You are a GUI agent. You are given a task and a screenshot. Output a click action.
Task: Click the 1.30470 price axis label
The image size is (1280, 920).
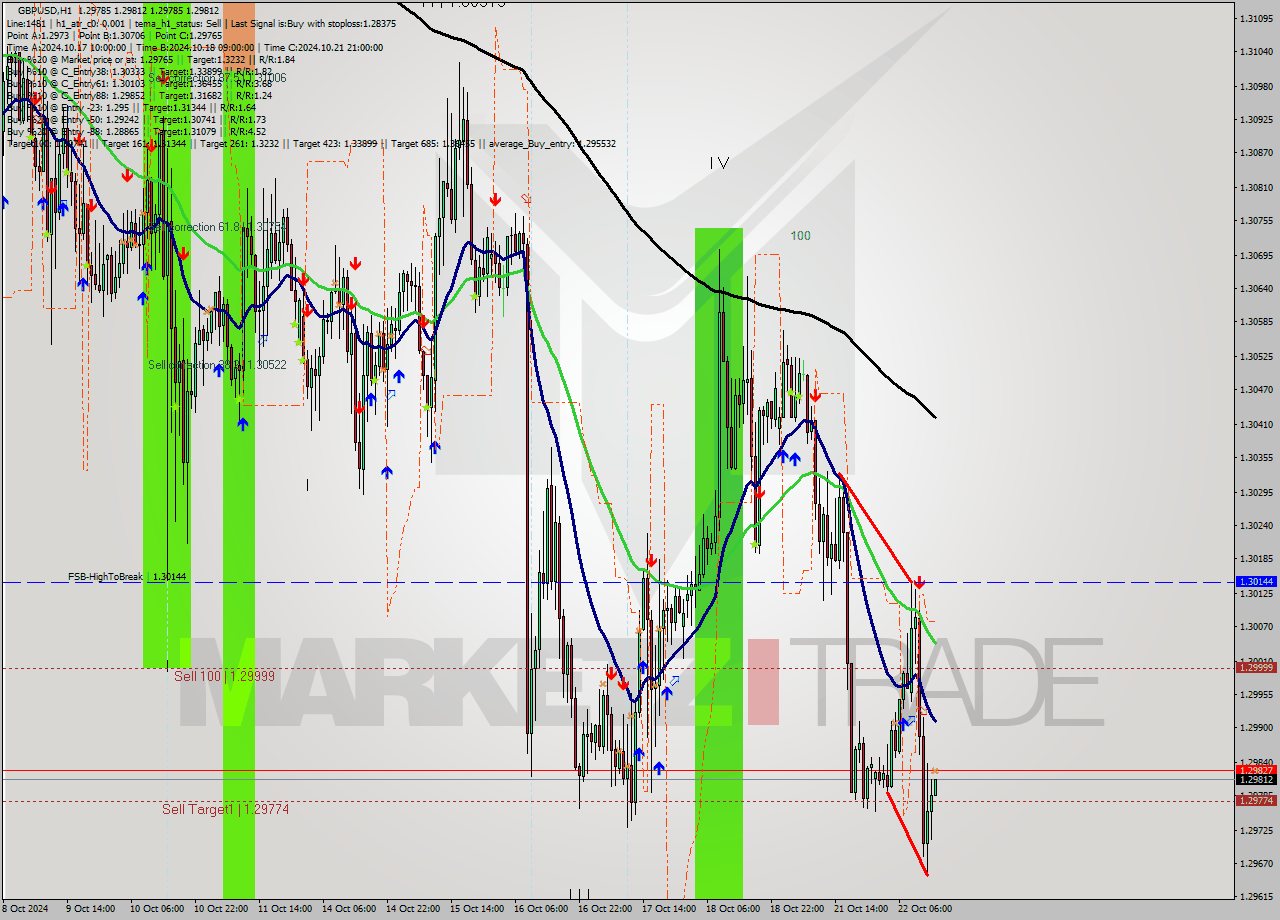[x=1255, y=390]
